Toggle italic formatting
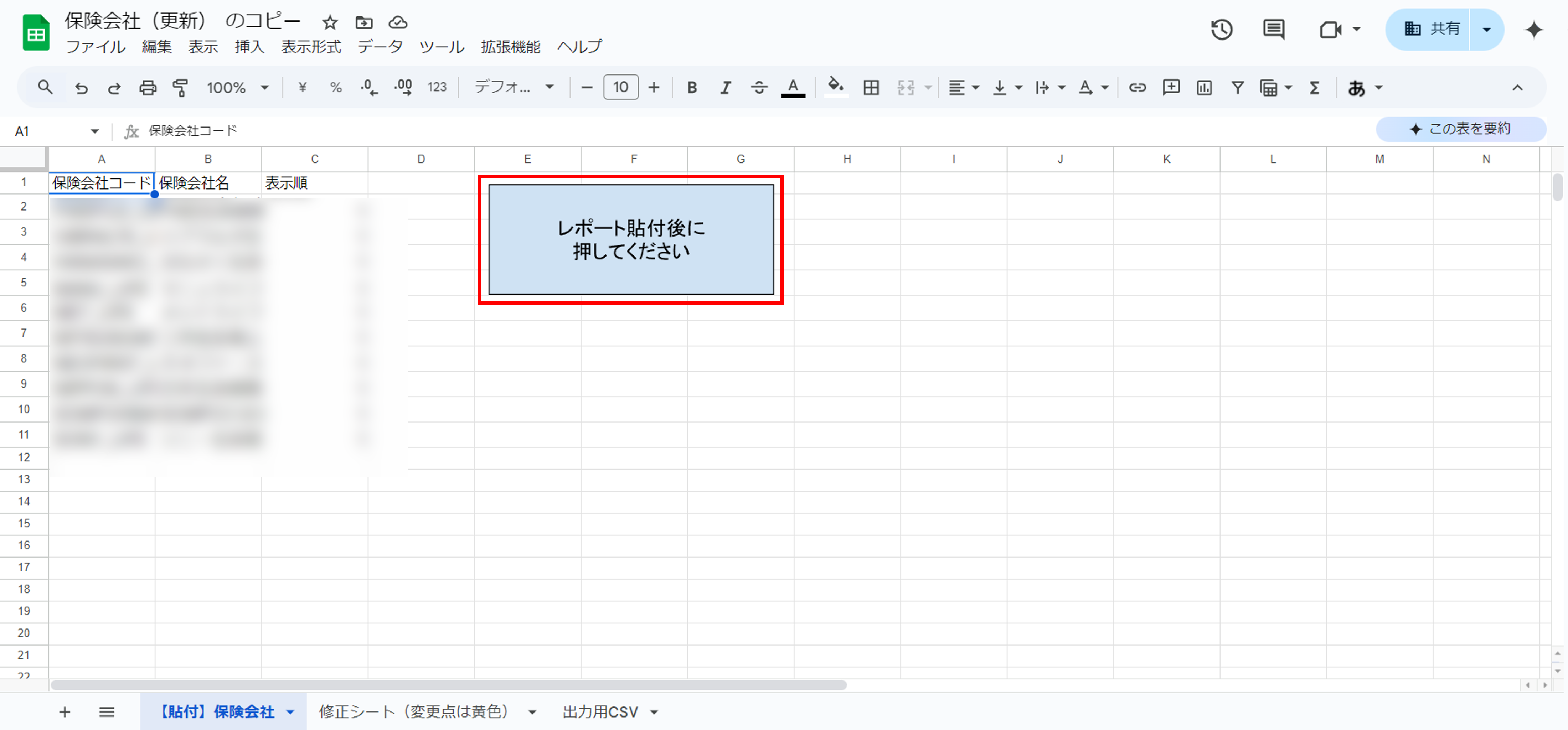The height and width of the screenshot is (730, 1568). [x=725, y=88]
